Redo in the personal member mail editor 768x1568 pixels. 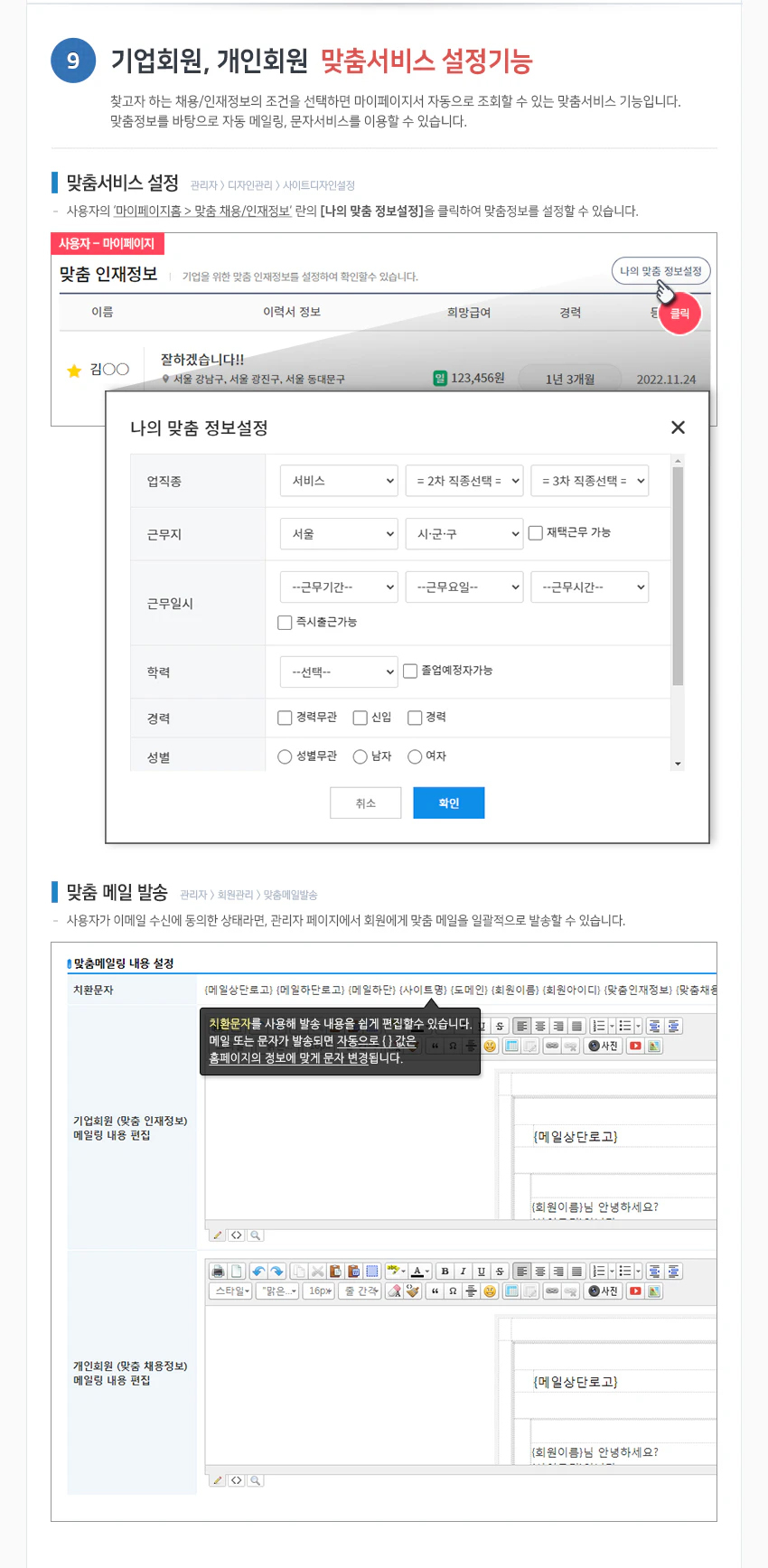coord(276,1271)
